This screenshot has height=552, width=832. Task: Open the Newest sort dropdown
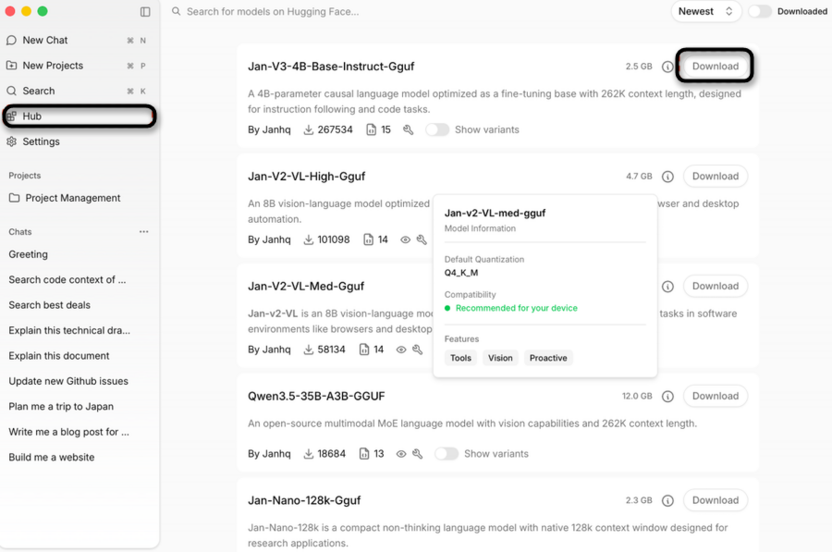706,11
